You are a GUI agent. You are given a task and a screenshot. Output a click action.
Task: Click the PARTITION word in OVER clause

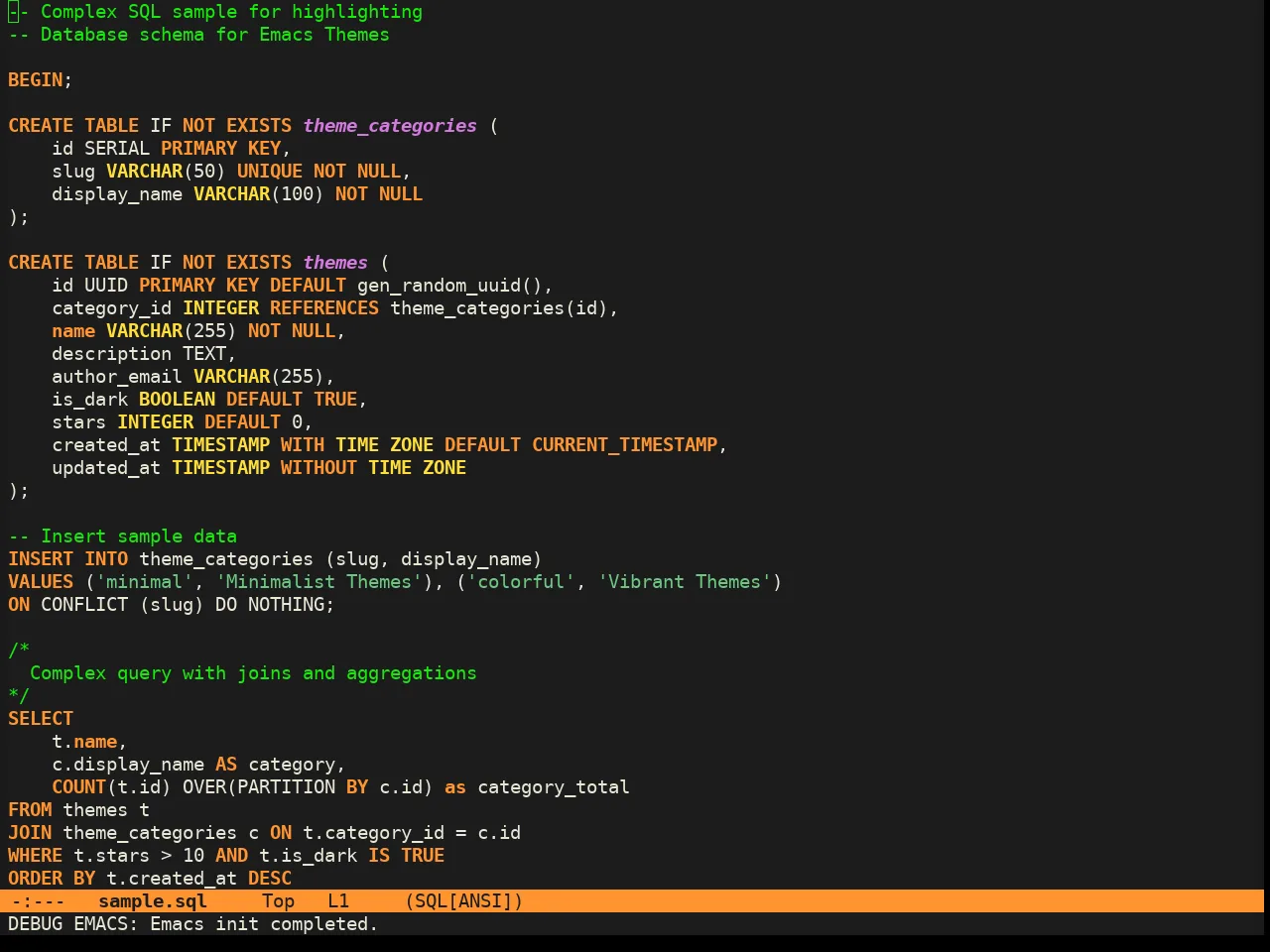(x=286, y=787)
